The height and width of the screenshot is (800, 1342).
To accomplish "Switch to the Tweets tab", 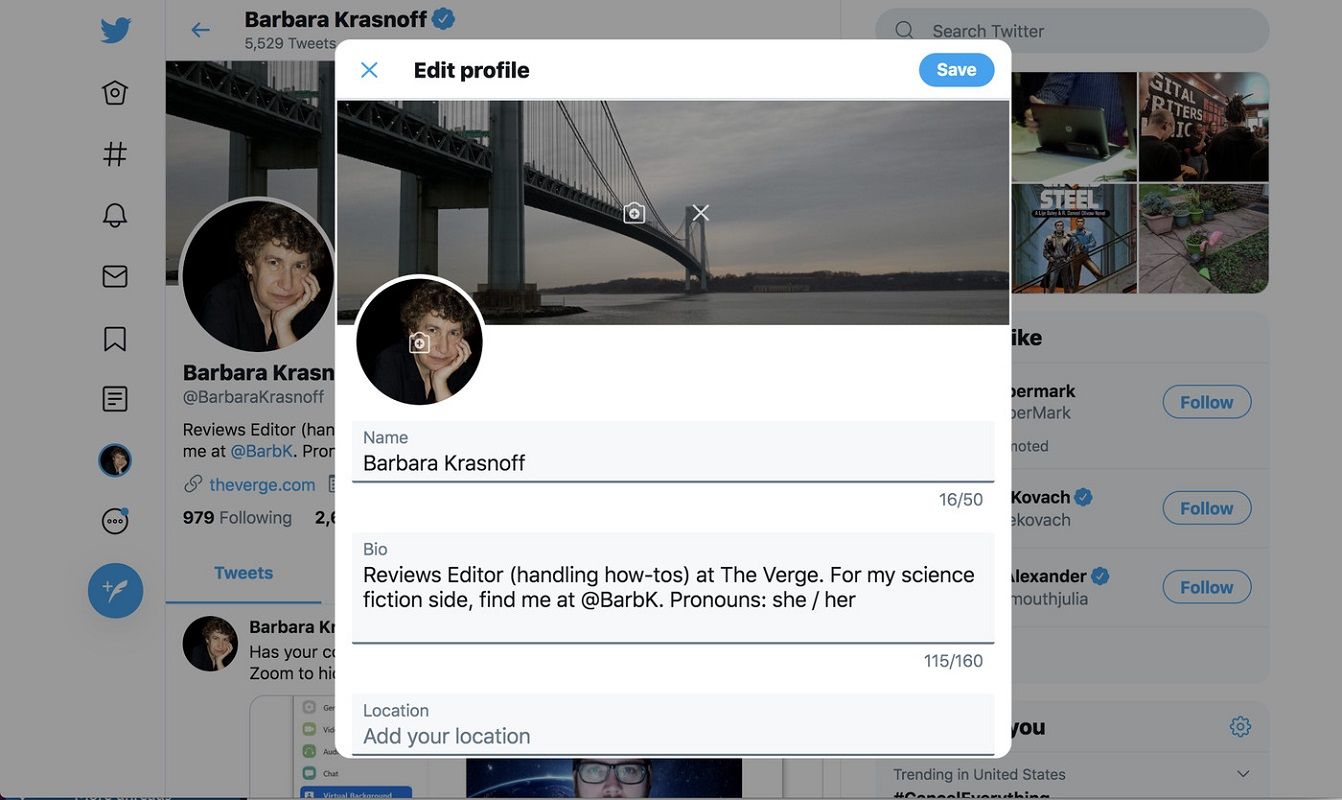I will click(243, 573).
